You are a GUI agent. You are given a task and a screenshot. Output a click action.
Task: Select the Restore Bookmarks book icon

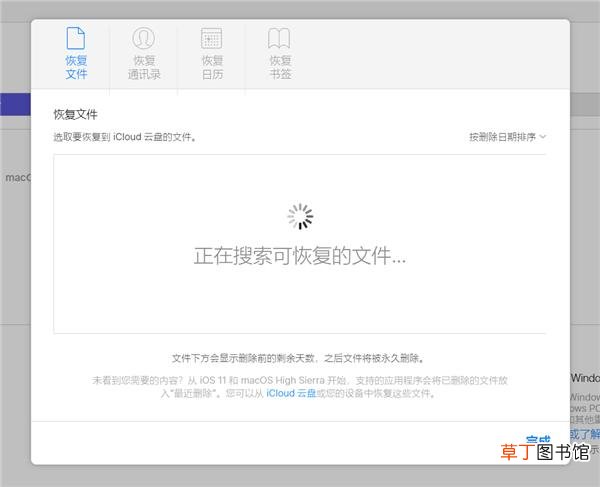[x=279, y=38]
